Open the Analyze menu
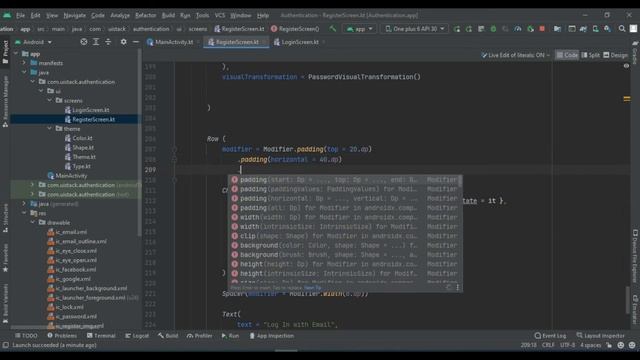The height and width of the screenshot is (360, 640). (x=120, y=16)
